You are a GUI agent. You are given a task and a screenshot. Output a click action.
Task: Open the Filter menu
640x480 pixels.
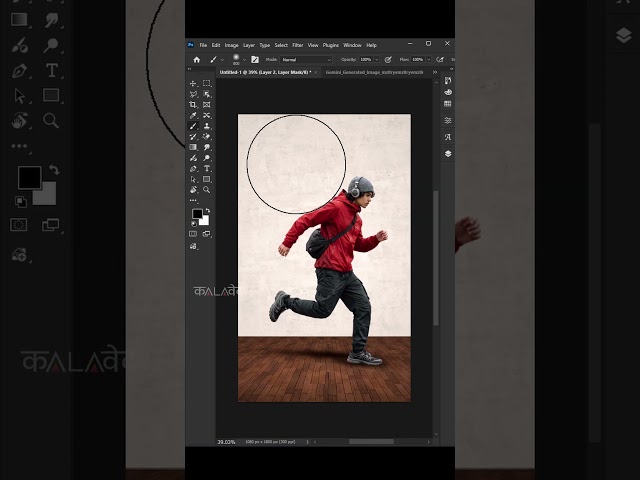coord(298,45)
